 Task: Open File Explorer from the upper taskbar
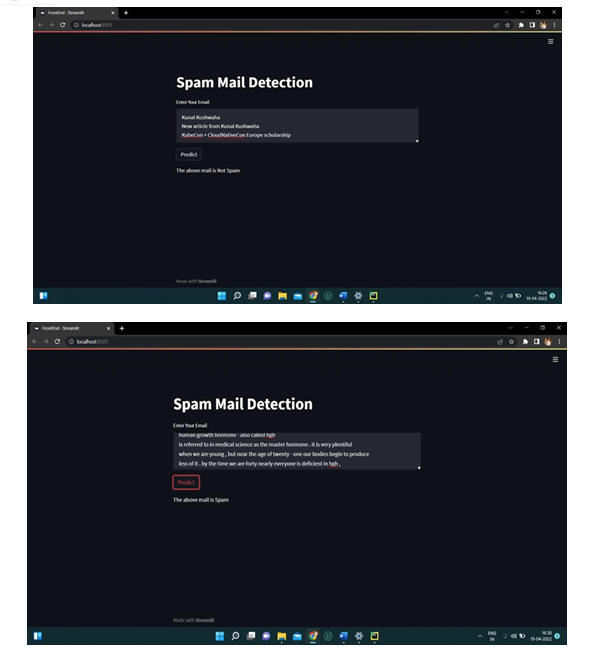point(282,296)
